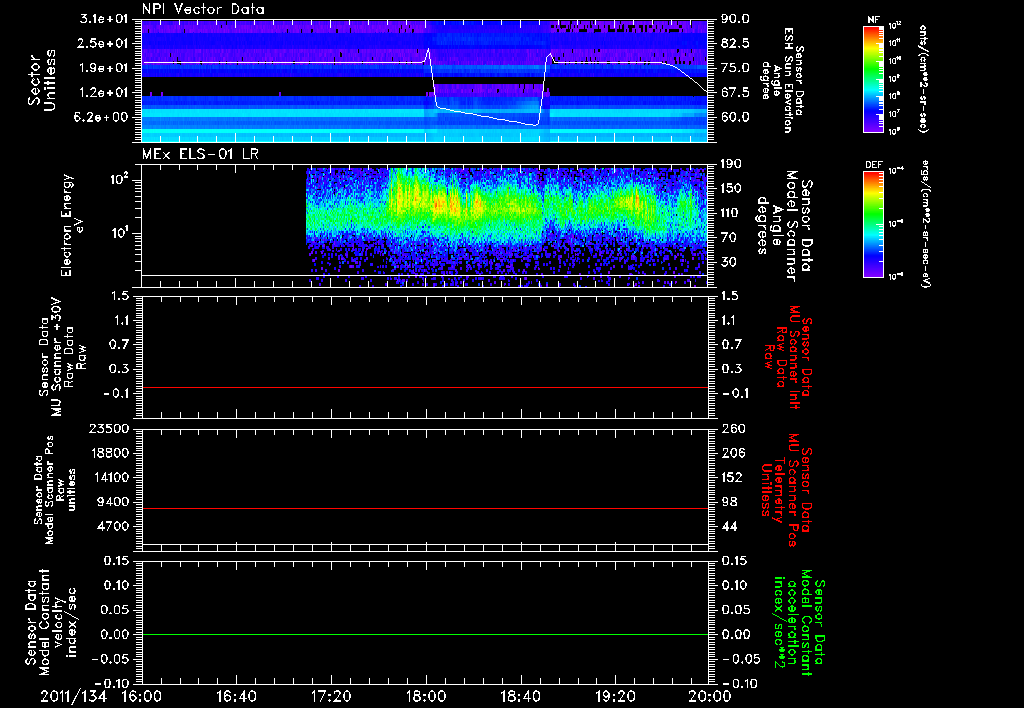Screen dimensions: 1024x708
Task: Select the "Sector Unitless" axis title
Action: pyautogui.click(x=42, y=80)
